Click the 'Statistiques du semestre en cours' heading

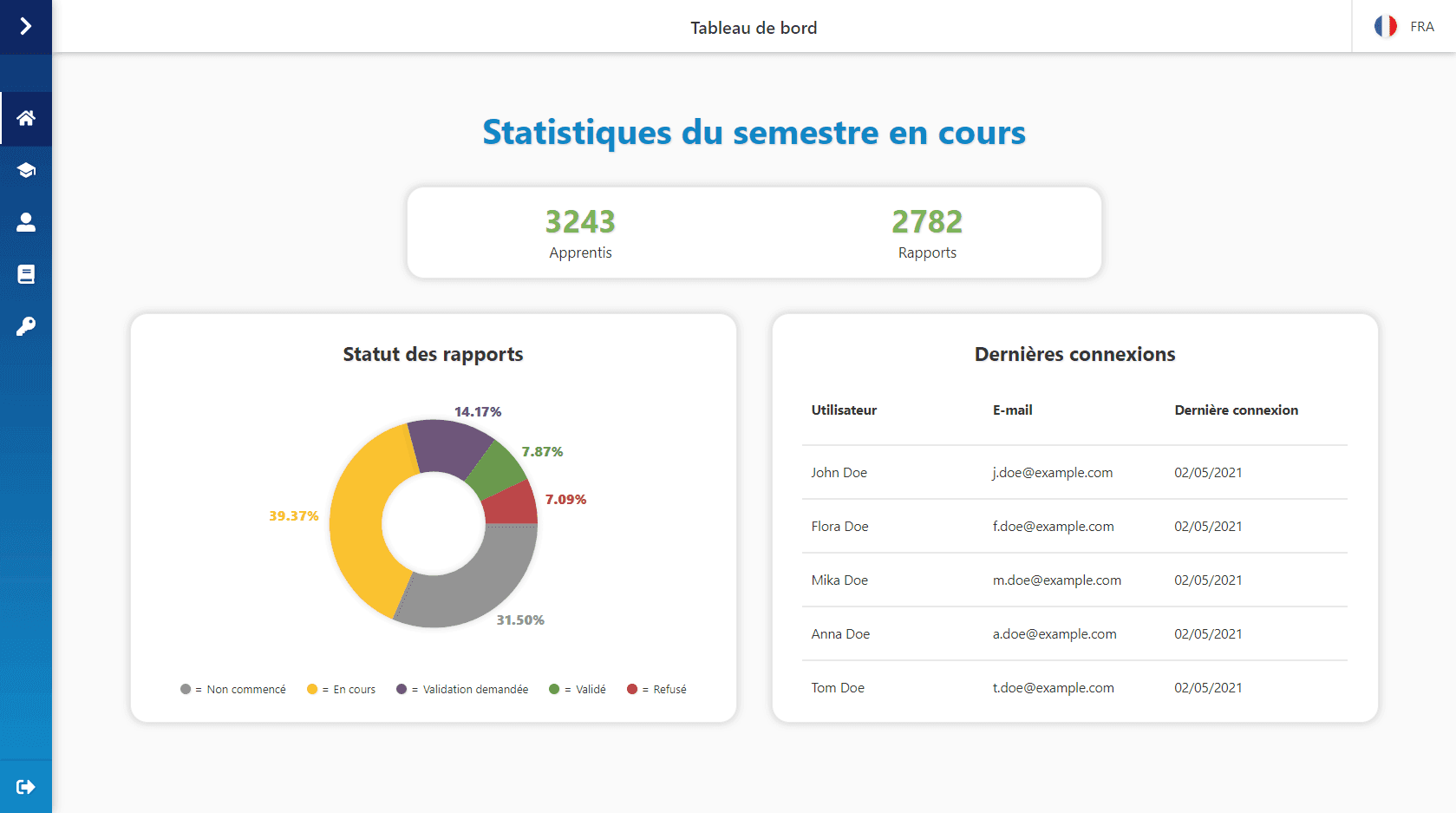tap(754, 133)
